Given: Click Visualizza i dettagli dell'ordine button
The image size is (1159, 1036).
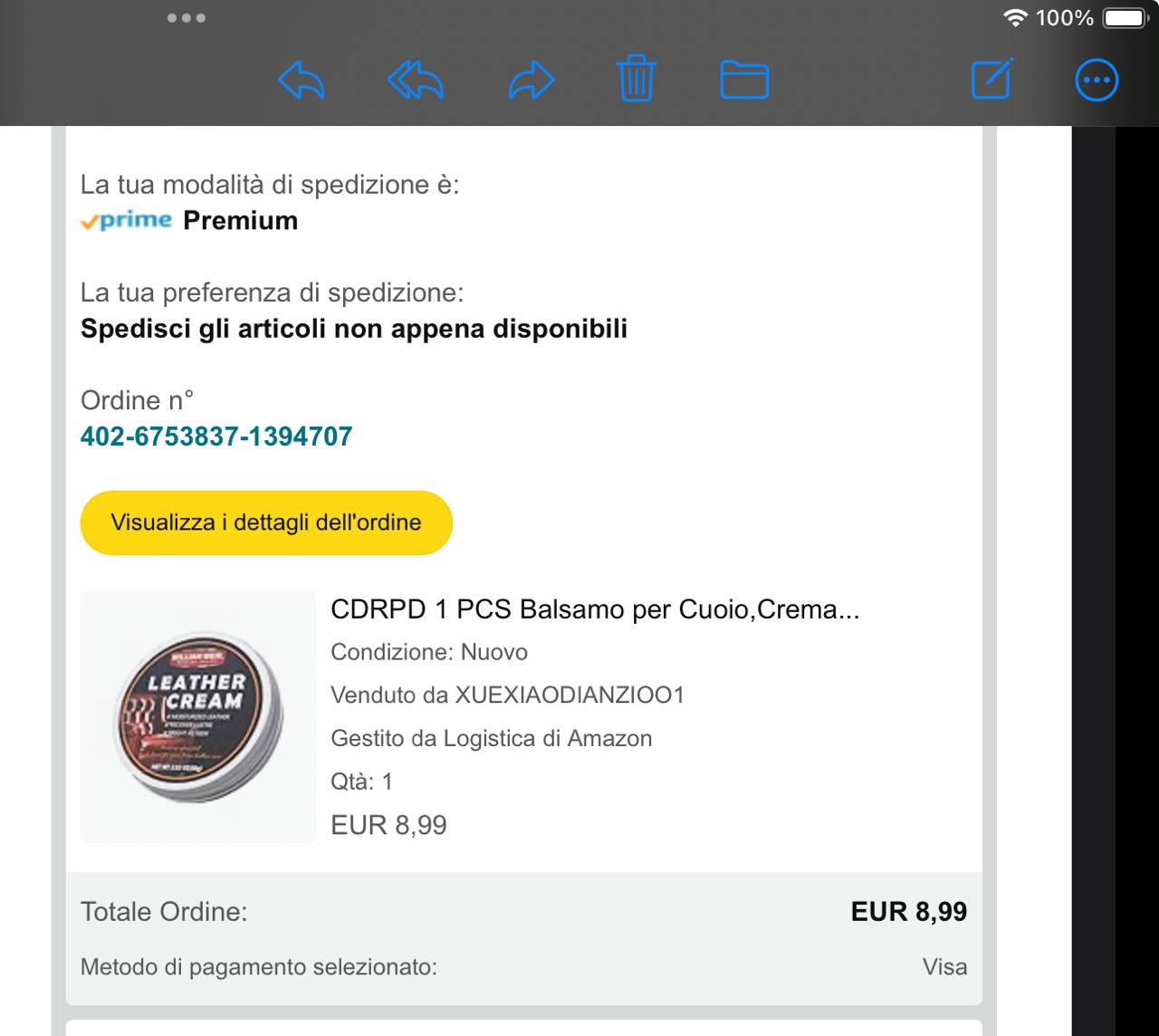Looking at the screenshot, I should click(266, 523).
